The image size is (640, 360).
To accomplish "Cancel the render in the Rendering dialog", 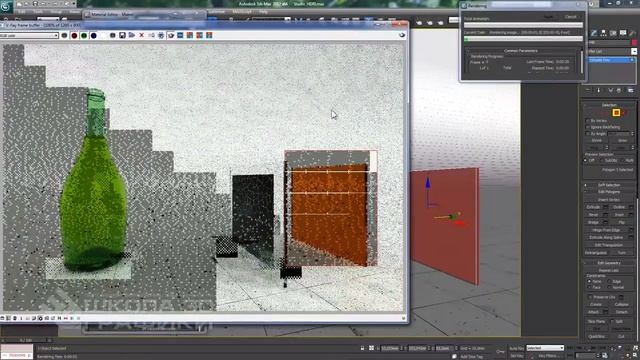I will tap(571, 17).
